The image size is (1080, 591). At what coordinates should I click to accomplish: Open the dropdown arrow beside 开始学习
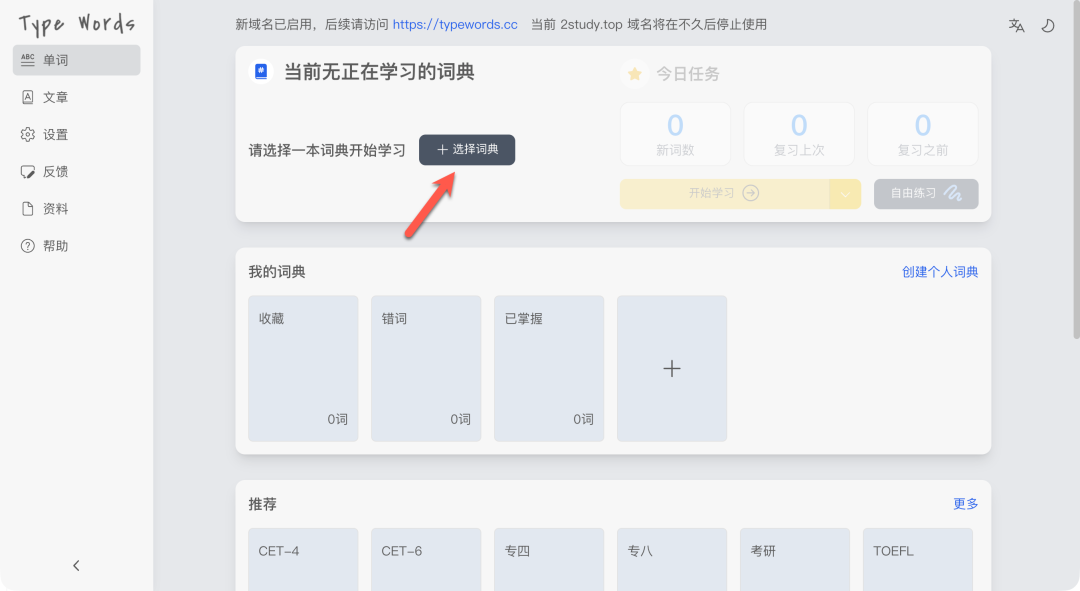pyautogui.click(x=845, y=194)
